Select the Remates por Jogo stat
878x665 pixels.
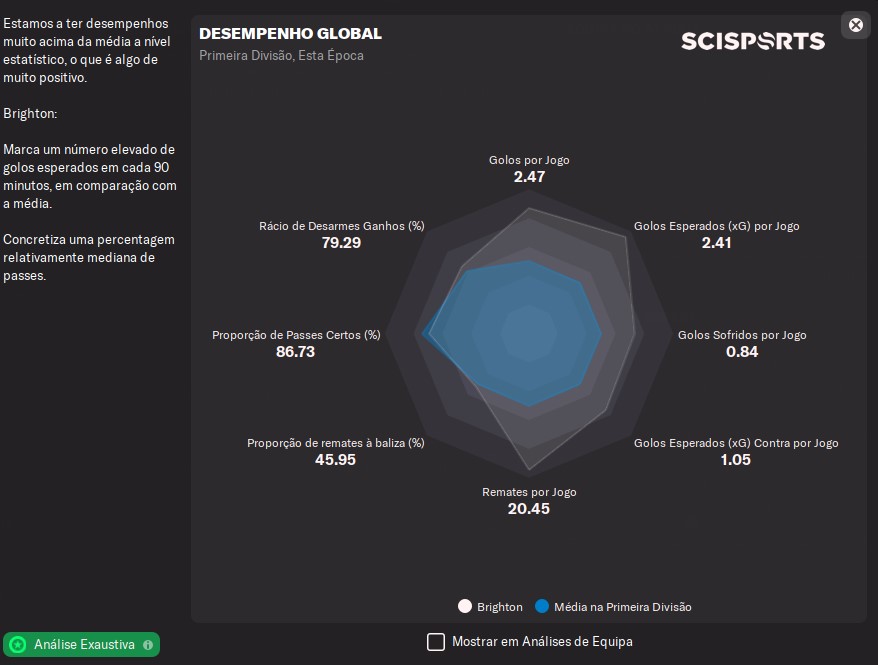click(x=529, y=492)
